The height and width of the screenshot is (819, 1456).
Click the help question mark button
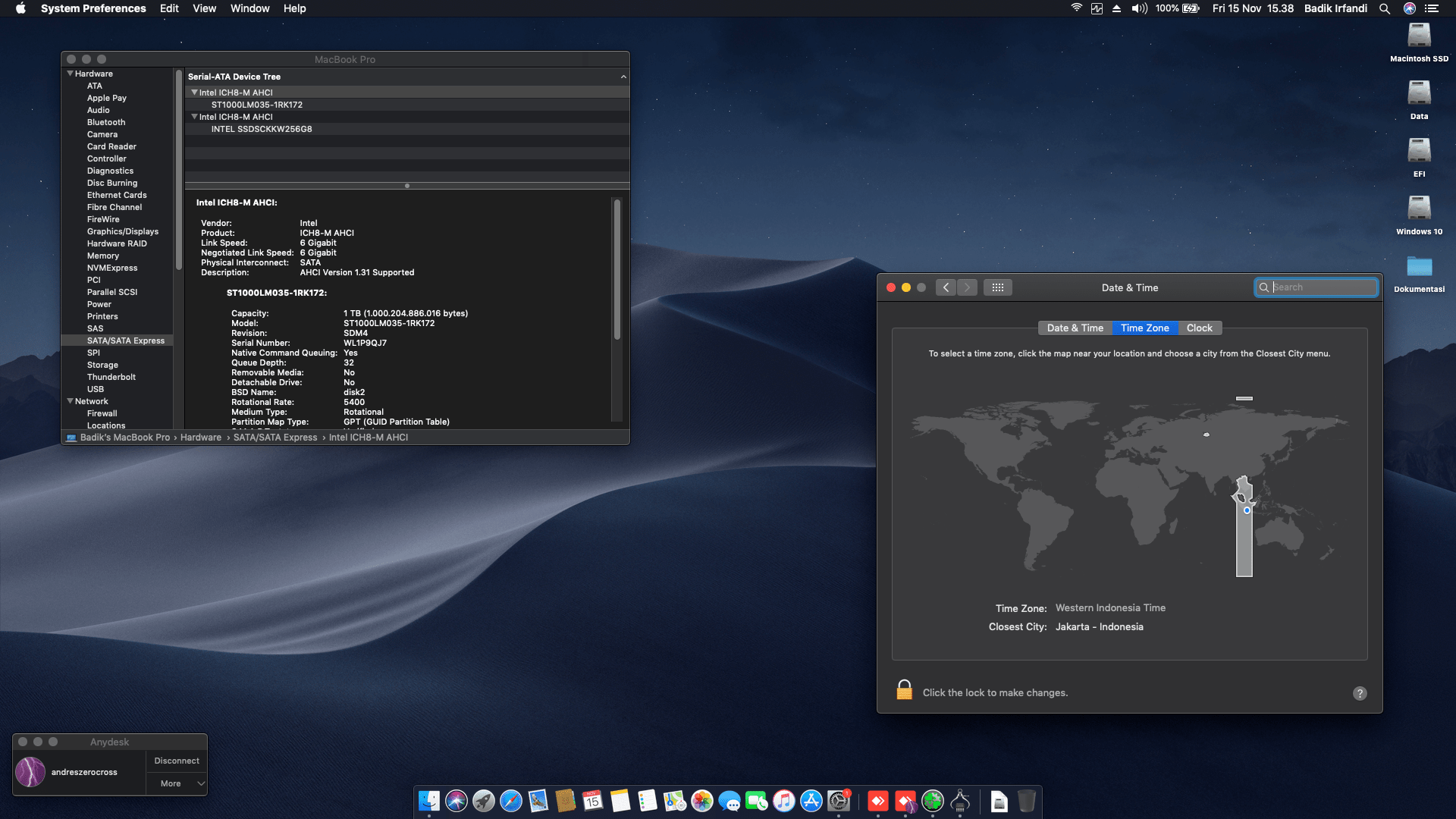click(1360, 693)
